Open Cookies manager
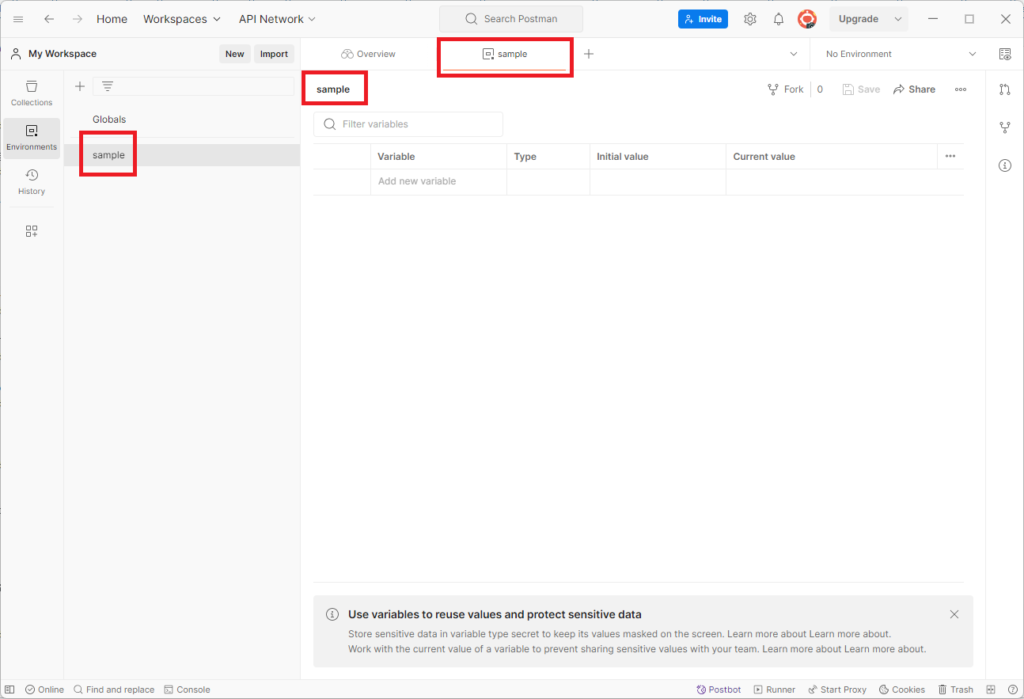This screenshot has height=699, width=1024. 902,689
